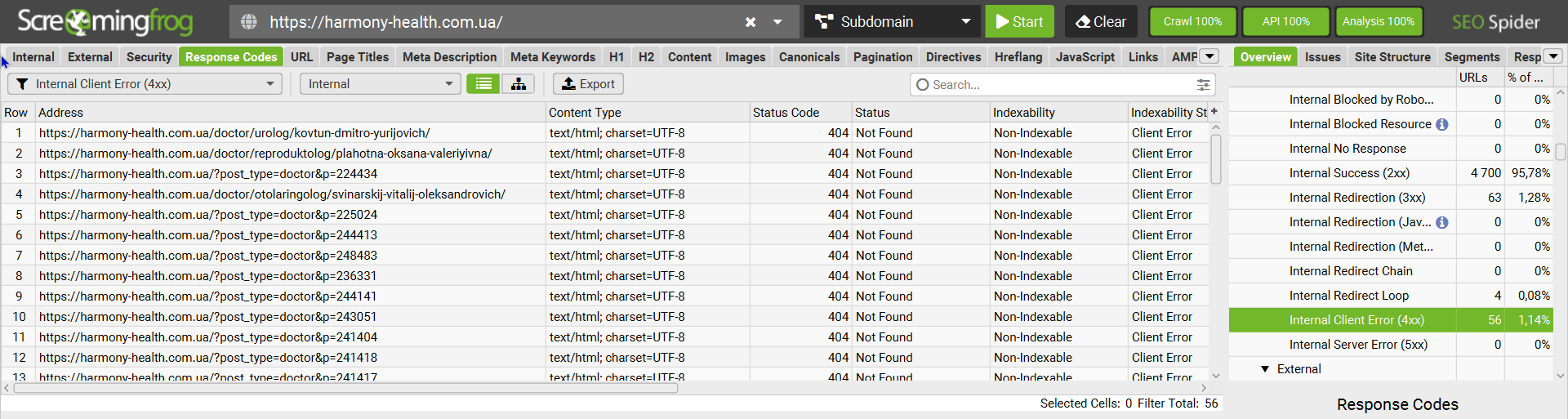Collapse the External tree section

[1265, 369]
